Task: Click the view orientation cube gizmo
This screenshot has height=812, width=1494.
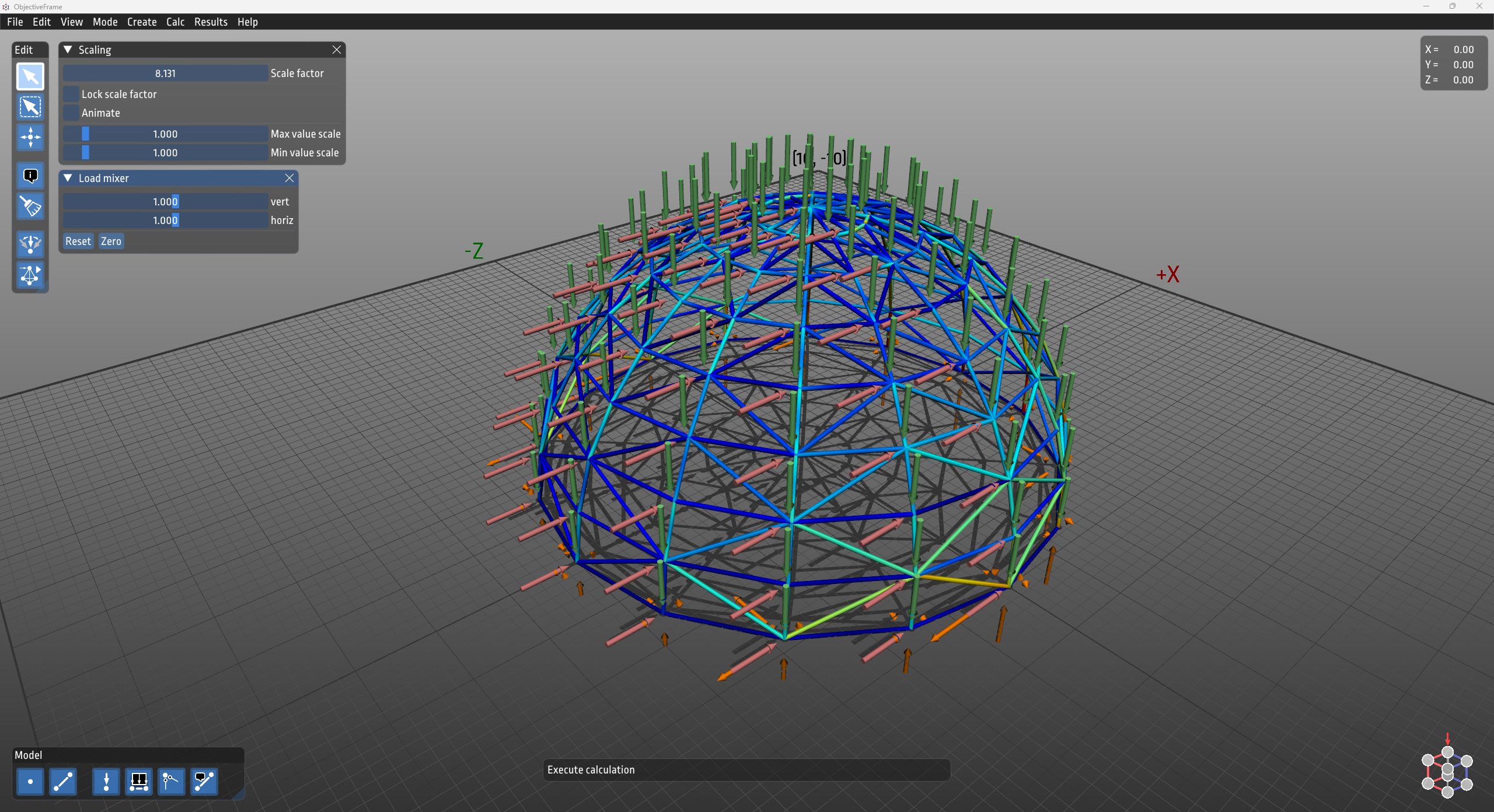Action: tap(1447, 771)
